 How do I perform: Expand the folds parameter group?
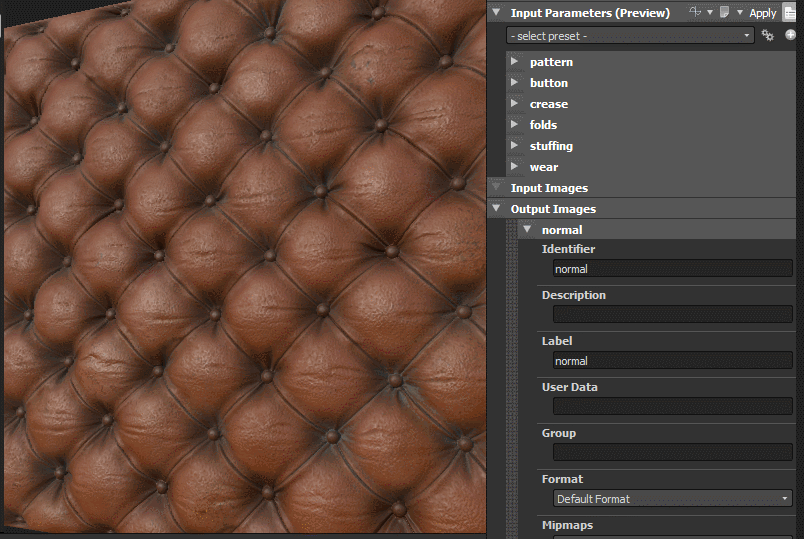514,124
